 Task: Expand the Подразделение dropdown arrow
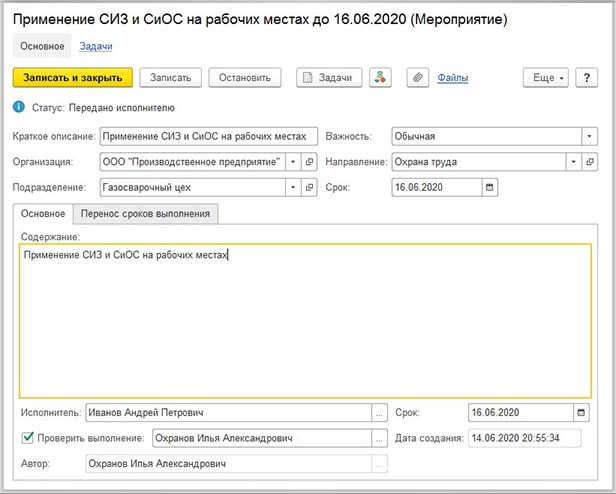293,187
